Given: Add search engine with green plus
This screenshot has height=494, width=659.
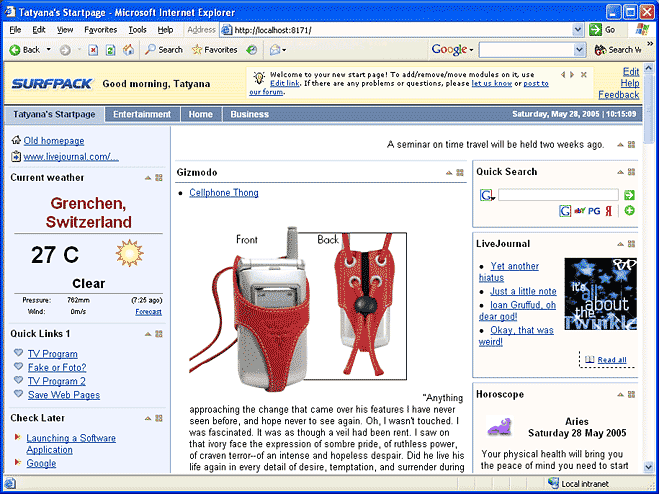Looking at the screenshot, I should (629, 211).
